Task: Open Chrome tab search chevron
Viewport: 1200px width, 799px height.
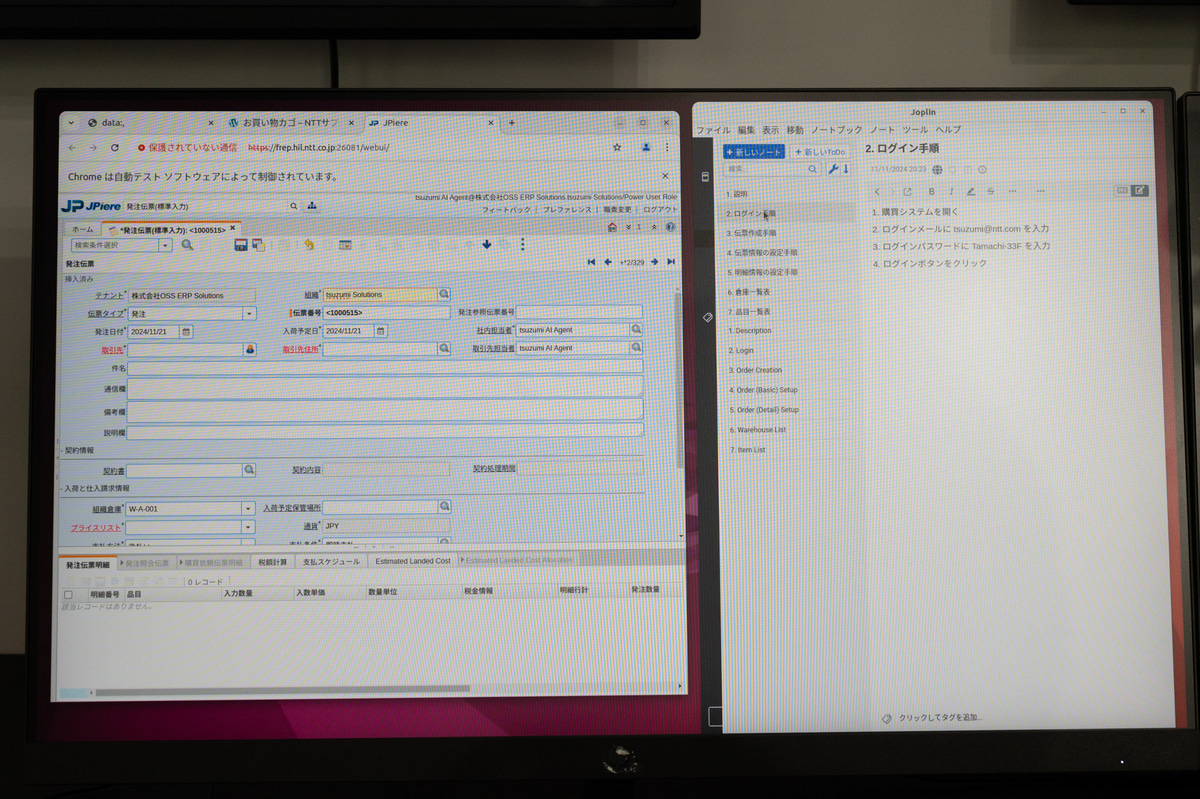Action: pyautogui.click(x=70, y=122)
